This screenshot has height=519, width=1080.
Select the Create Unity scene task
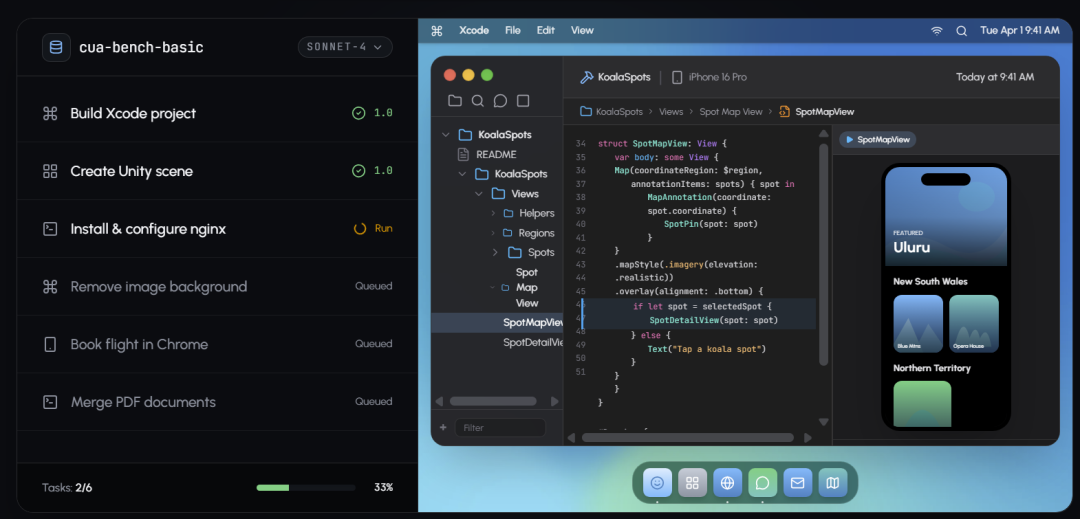point(218,171)
